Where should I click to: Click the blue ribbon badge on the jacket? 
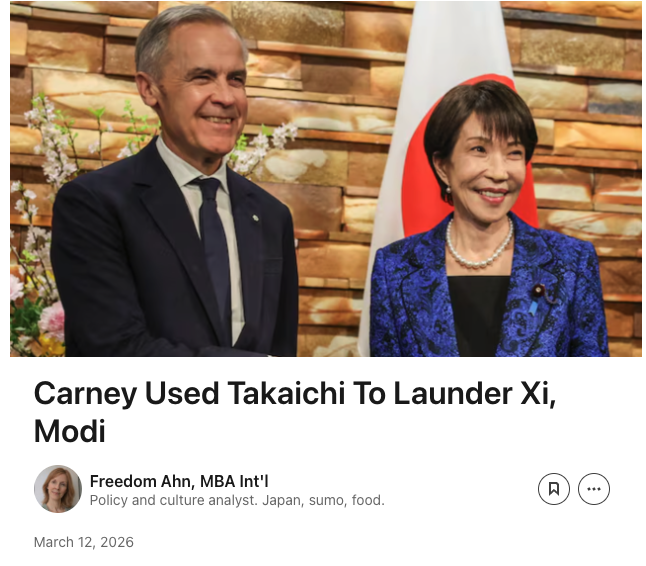click(533, 308)
